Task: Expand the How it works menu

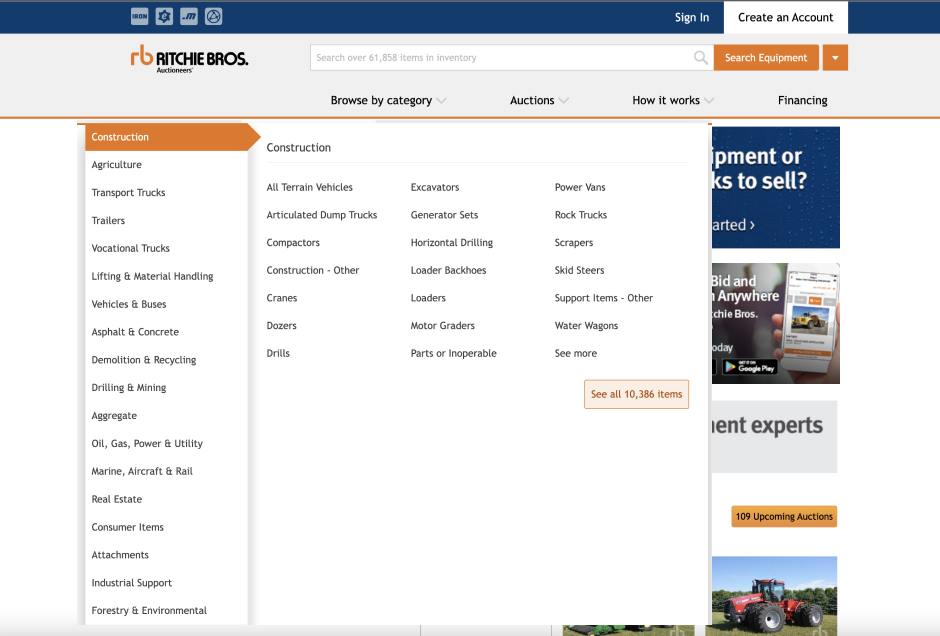Action: (673, 100)
